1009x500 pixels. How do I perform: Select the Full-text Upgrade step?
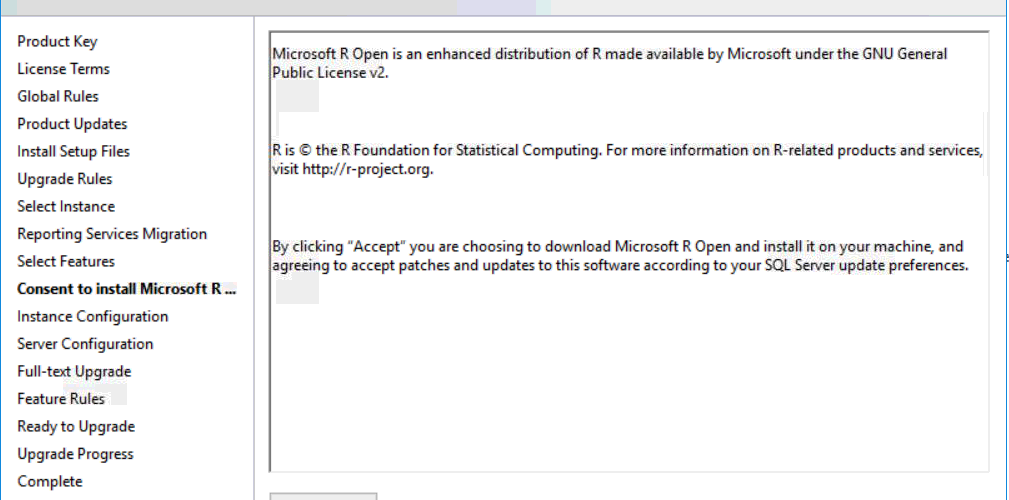[74, 372]
